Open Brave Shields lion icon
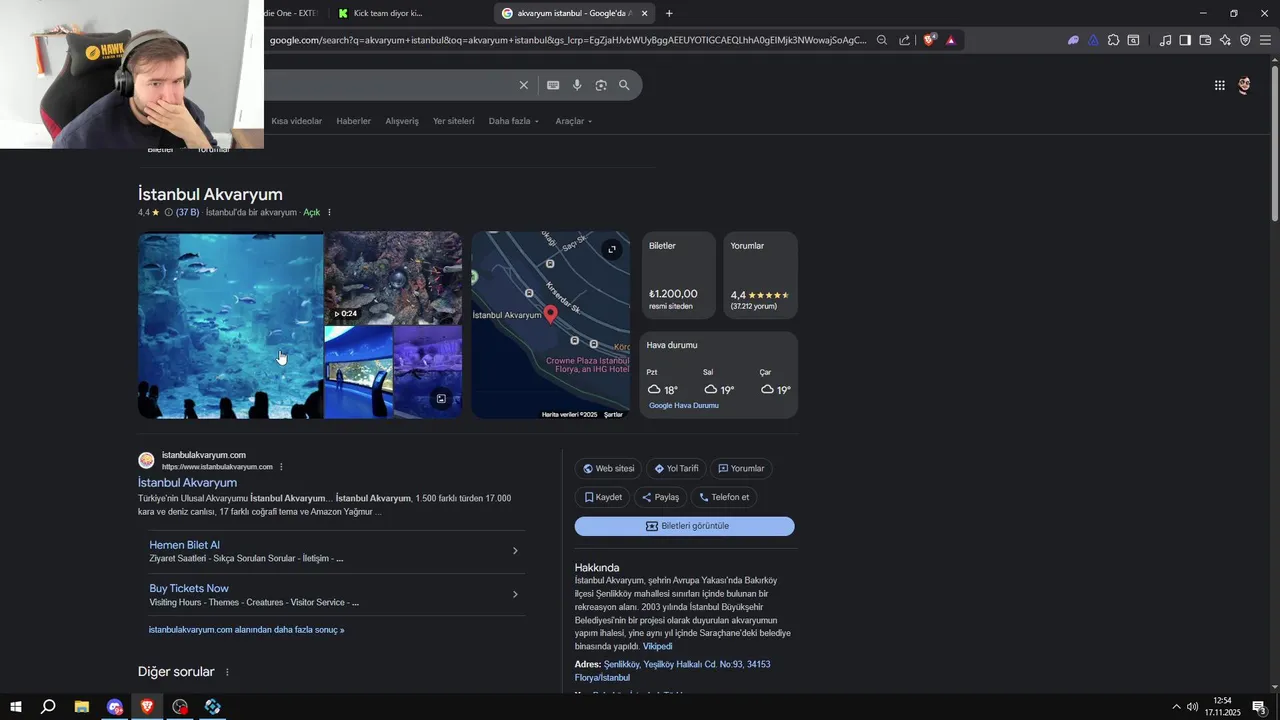This screenshot has height=720, width=1280. click(x=929, y=40)
